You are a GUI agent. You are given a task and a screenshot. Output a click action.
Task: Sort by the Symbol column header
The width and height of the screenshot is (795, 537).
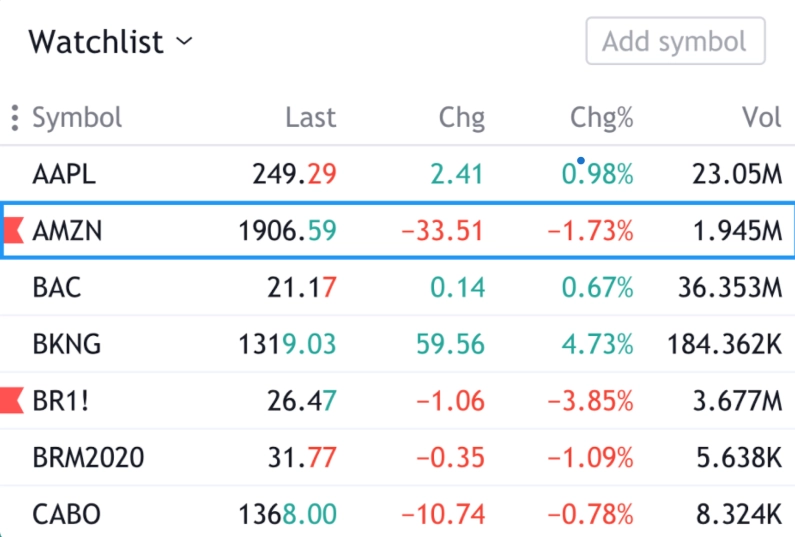click(x=77, y=118)
